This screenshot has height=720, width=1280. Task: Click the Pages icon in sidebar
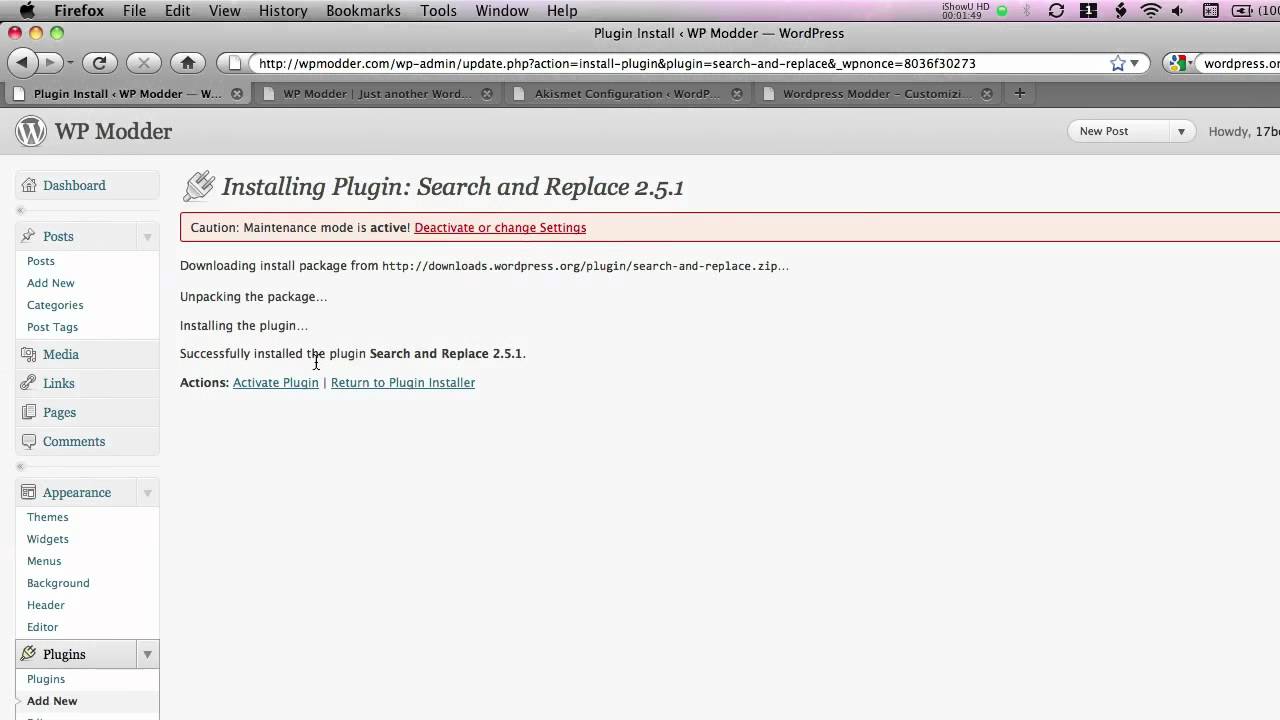point(28,412)
